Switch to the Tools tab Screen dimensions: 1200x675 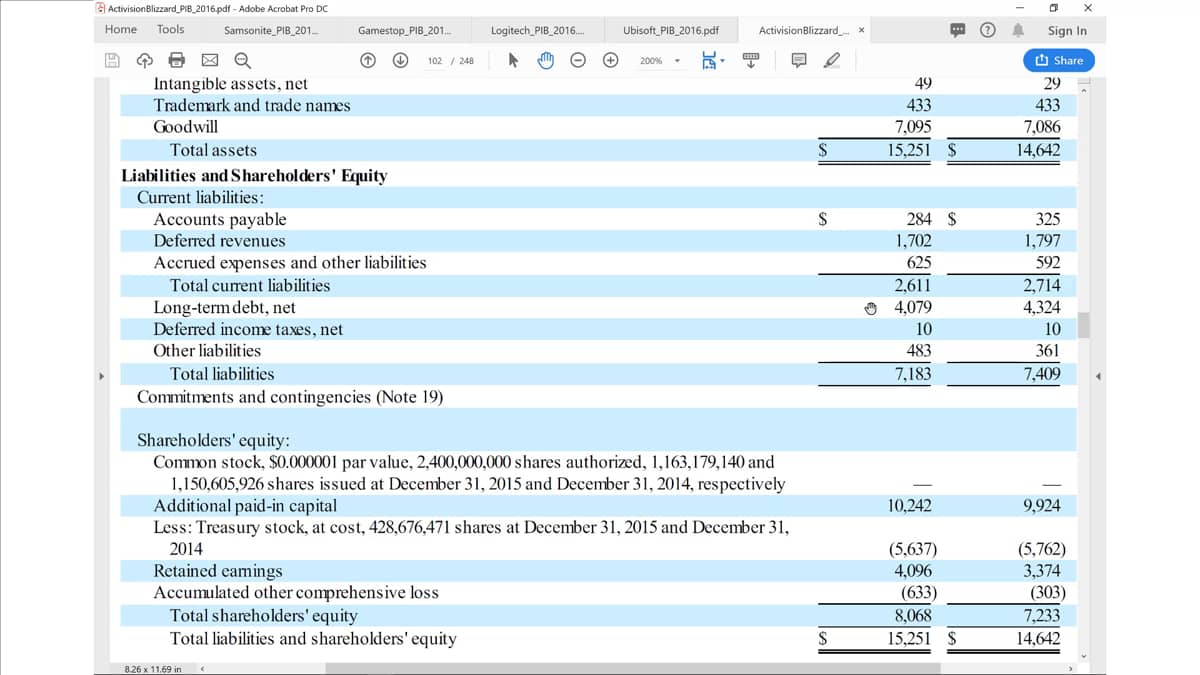coord(171,30)
